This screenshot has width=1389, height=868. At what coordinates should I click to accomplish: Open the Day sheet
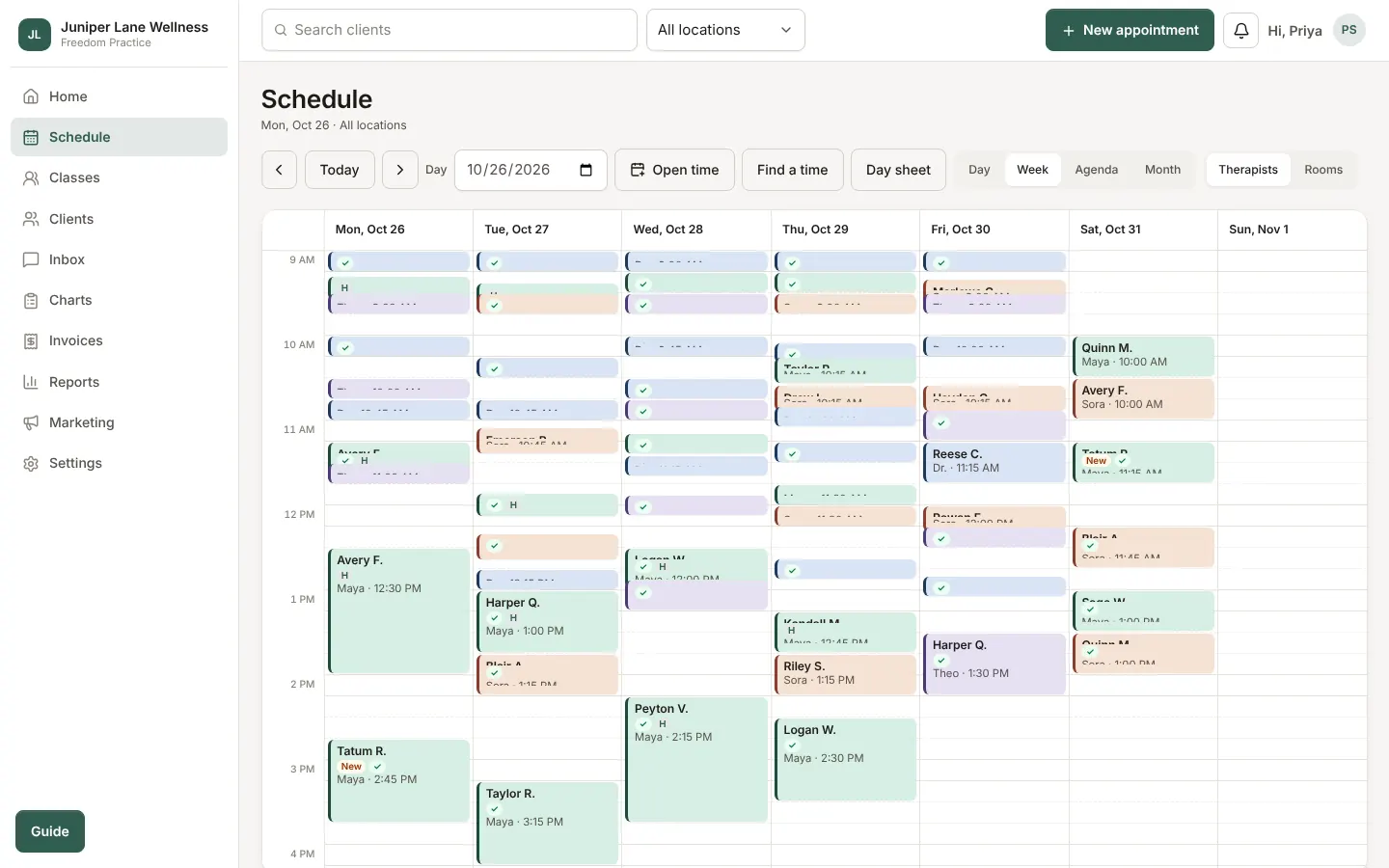[x=898, y=170]
